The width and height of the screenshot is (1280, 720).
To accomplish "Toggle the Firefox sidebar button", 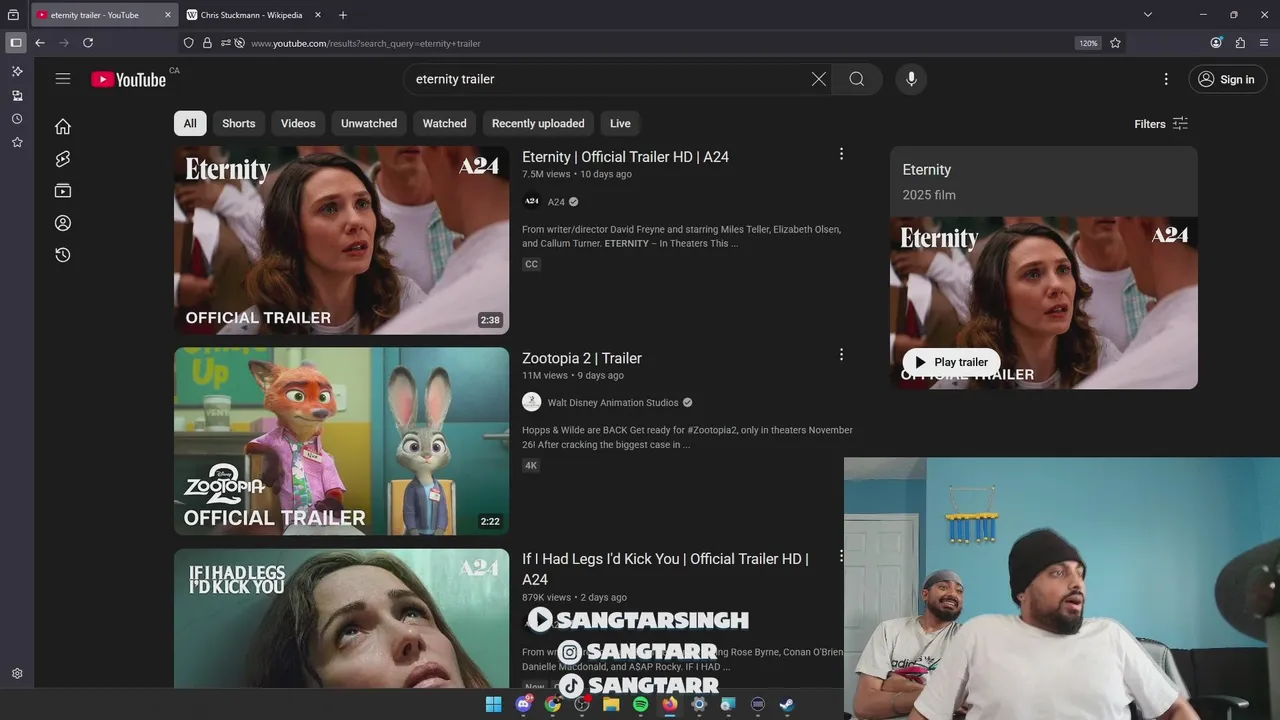I will pyautogui.click(x=15, y=43).
